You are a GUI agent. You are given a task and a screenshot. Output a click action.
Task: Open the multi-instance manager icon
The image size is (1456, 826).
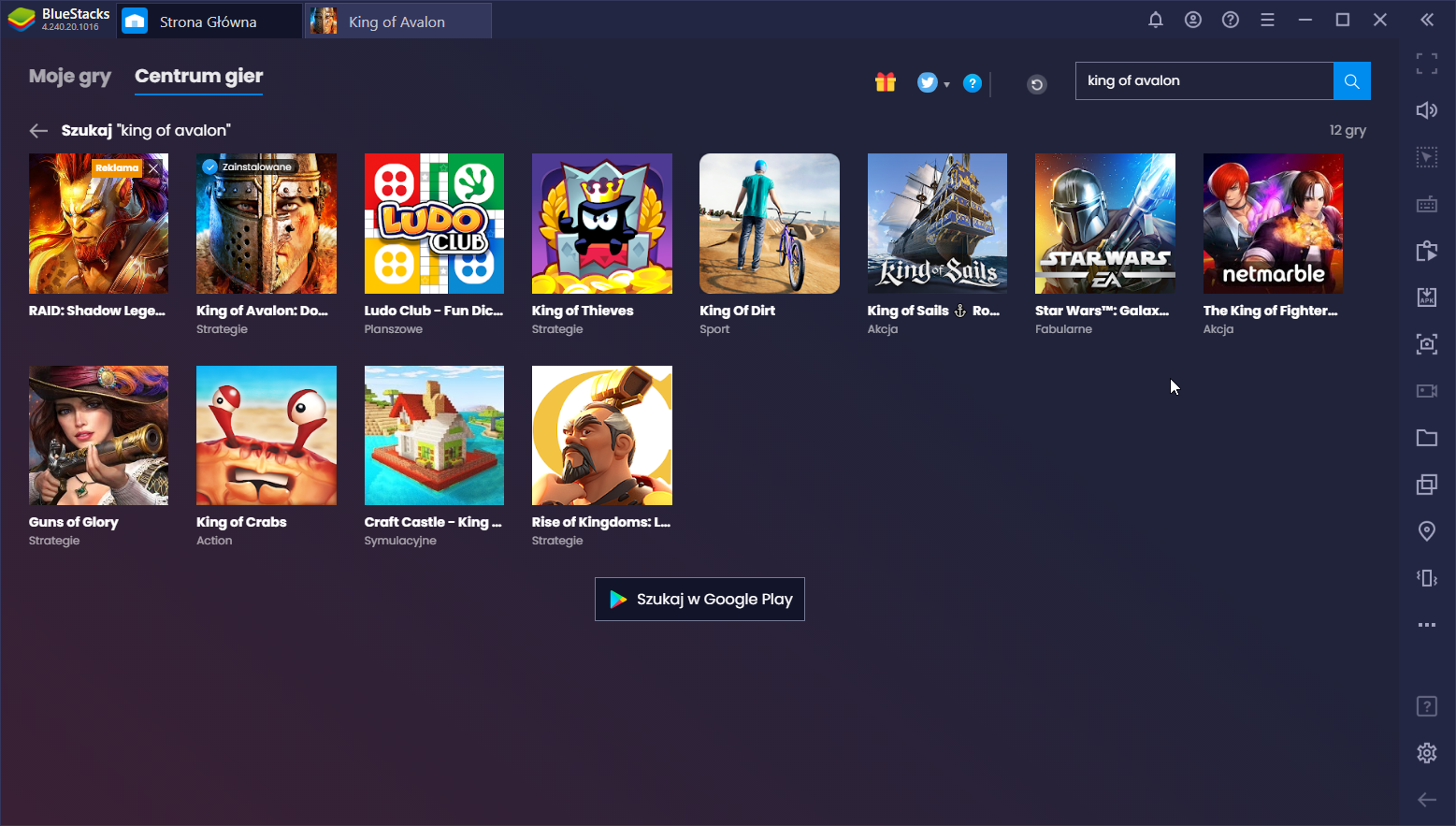[1427, 485]
